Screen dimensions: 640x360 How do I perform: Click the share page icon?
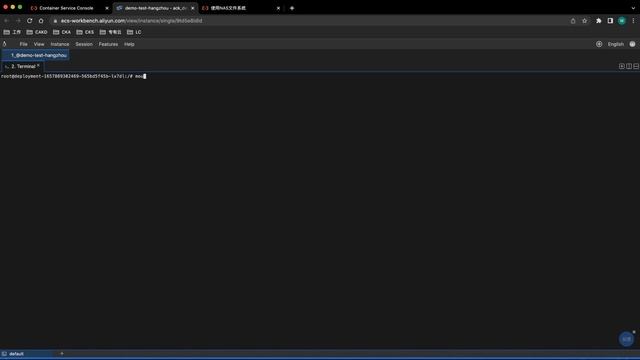(x=573, y=21)
